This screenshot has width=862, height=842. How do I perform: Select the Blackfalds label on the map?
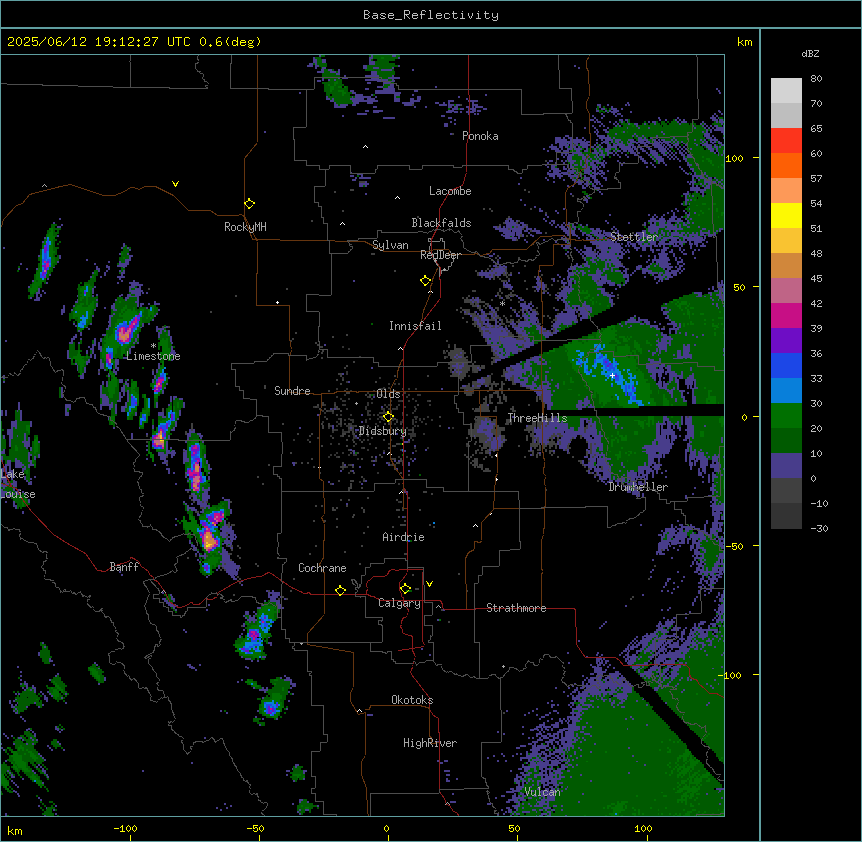pos(441,223)
